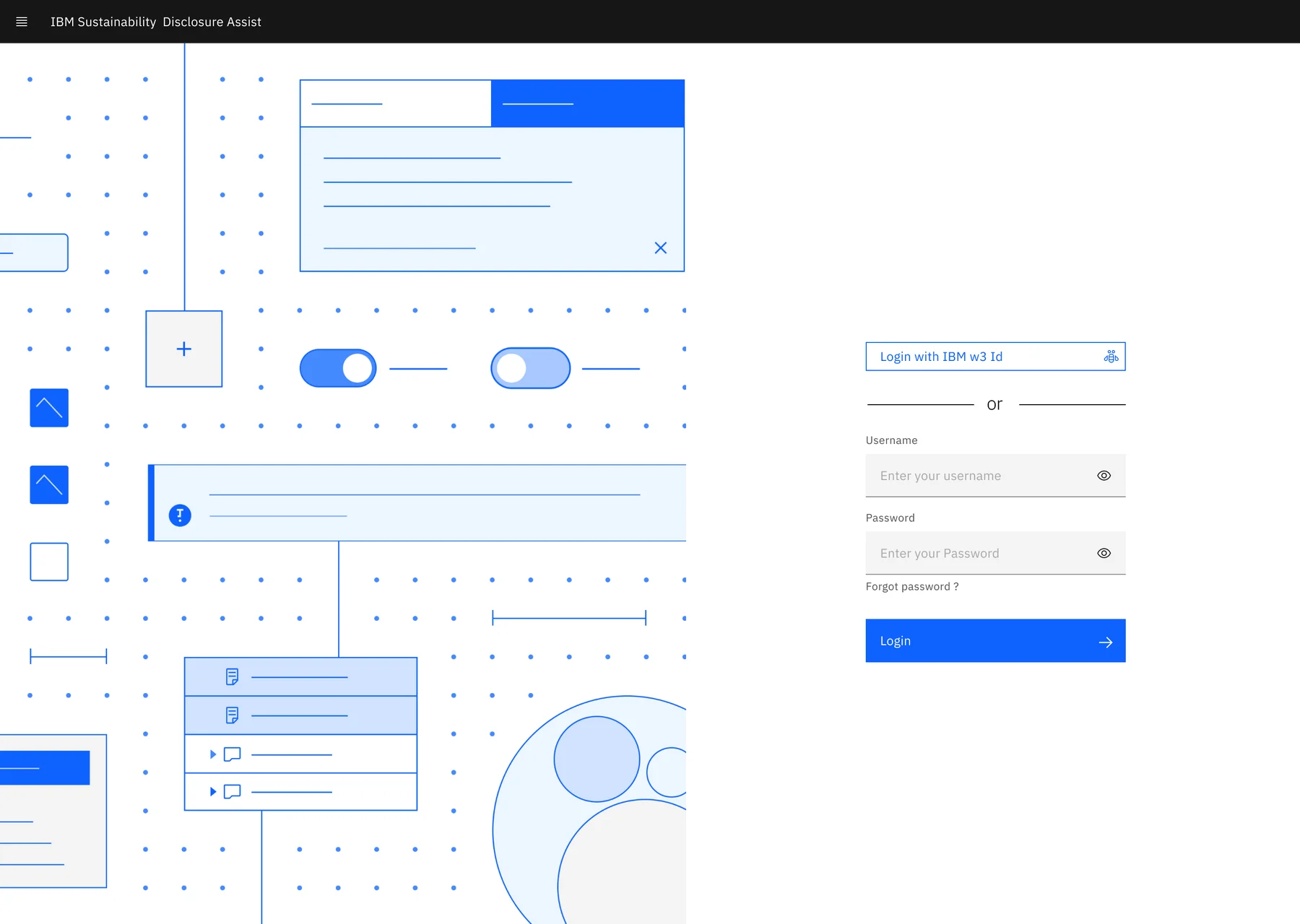The width and height of the screenshot is (1300, 924).
Task: Click the blue Login button
Action: coord(995,640)
